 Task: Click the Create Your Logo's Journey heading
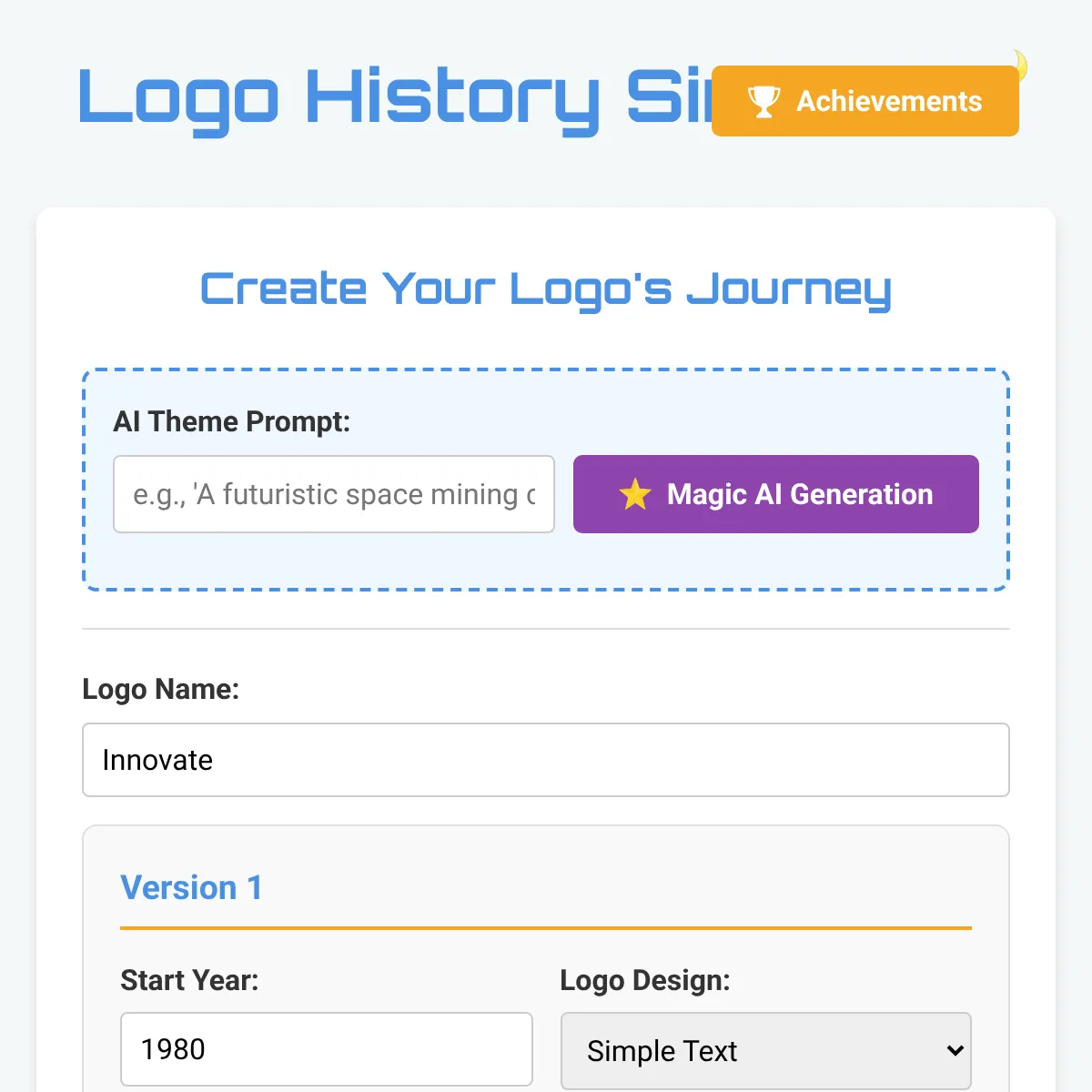pyautogui.click(x=546, y=289)
